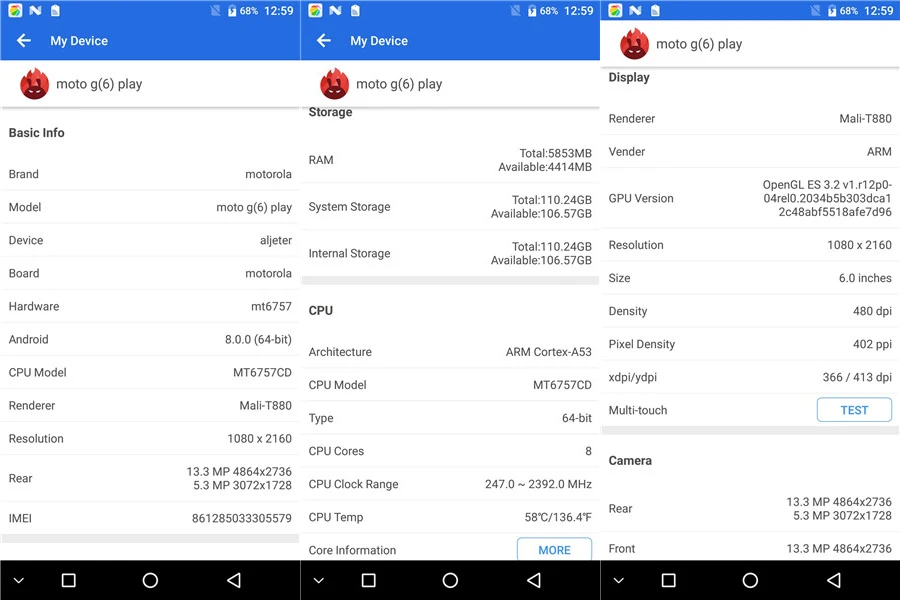Select the System Storage row label

pyautogui.click(x=349, y=207)
